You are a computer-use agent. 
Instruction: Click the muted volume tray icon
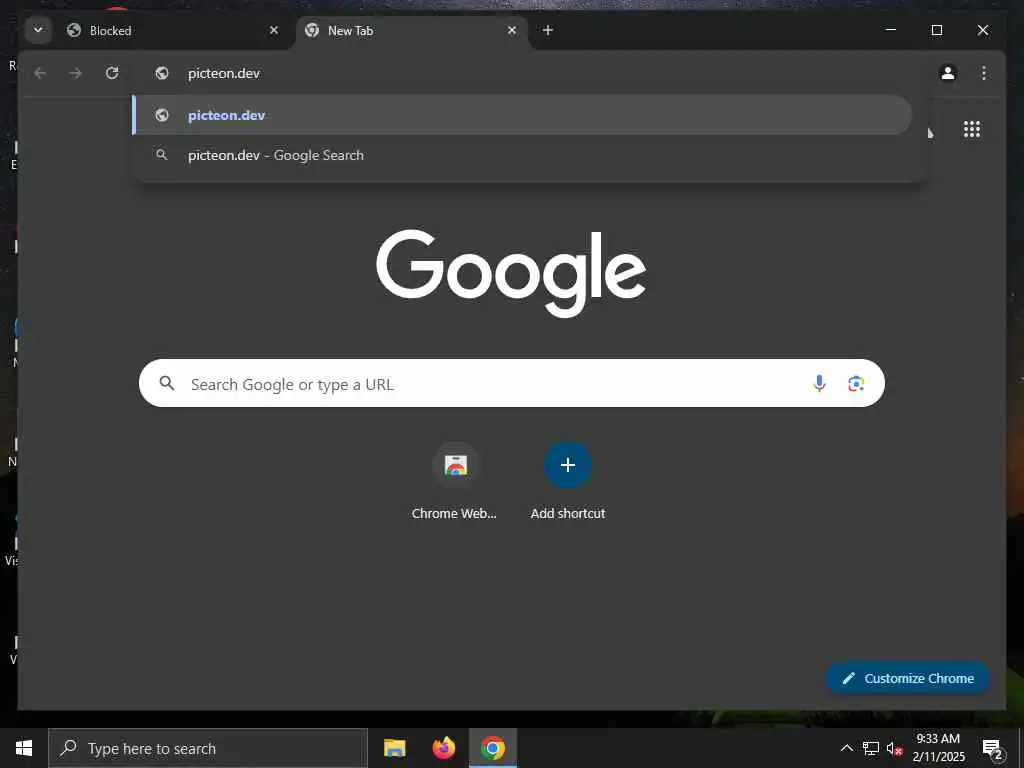[894, 748]
